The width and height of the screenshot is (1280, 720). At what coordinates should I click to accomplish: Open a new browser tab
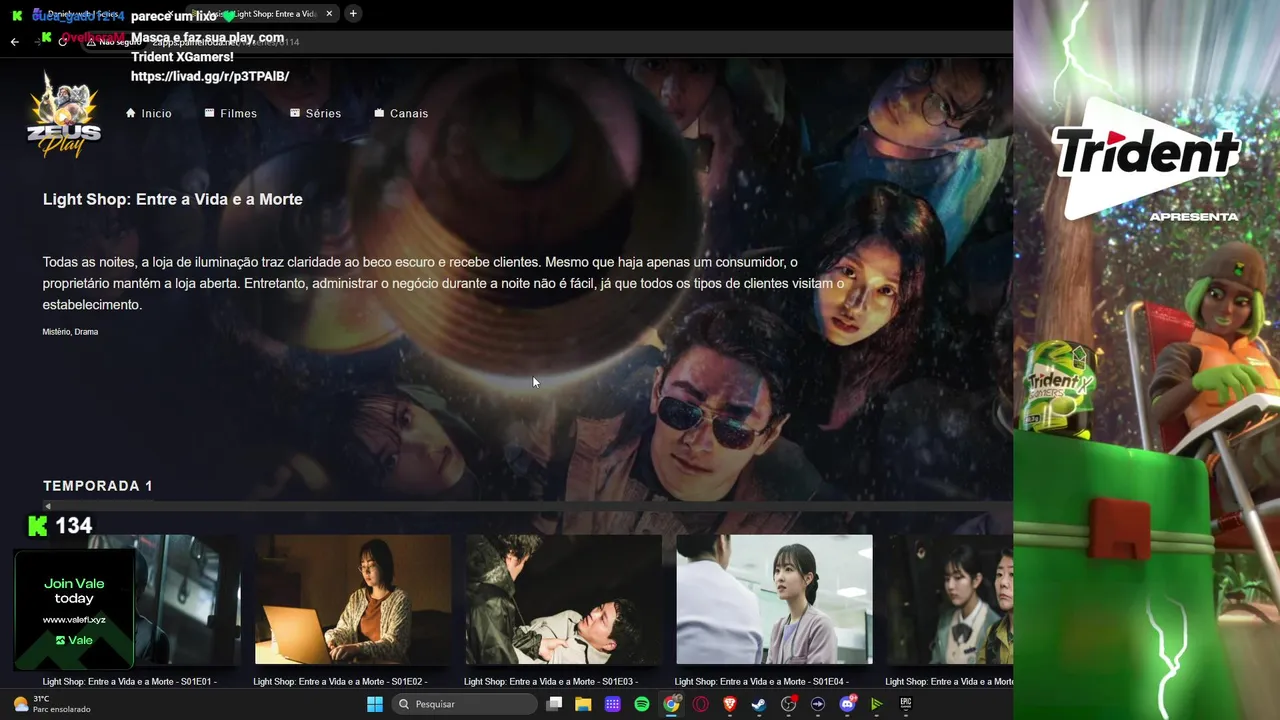point(353,14)
